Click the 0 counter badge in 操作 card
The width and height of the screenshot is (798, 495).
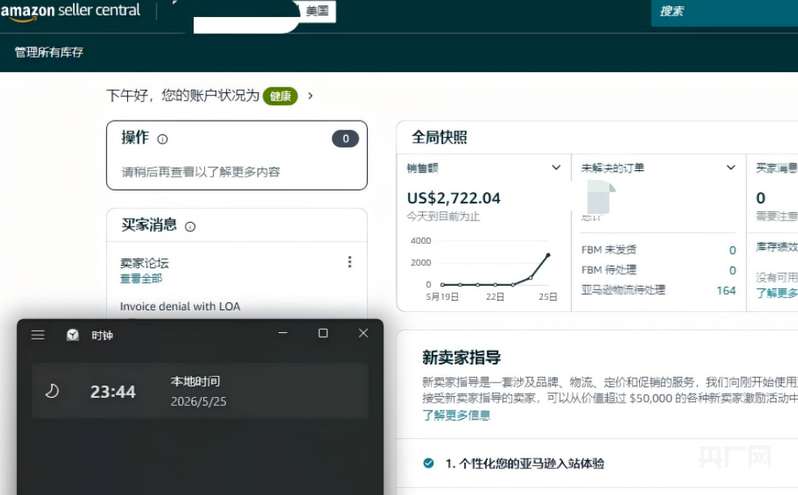[x=346, y=138]
